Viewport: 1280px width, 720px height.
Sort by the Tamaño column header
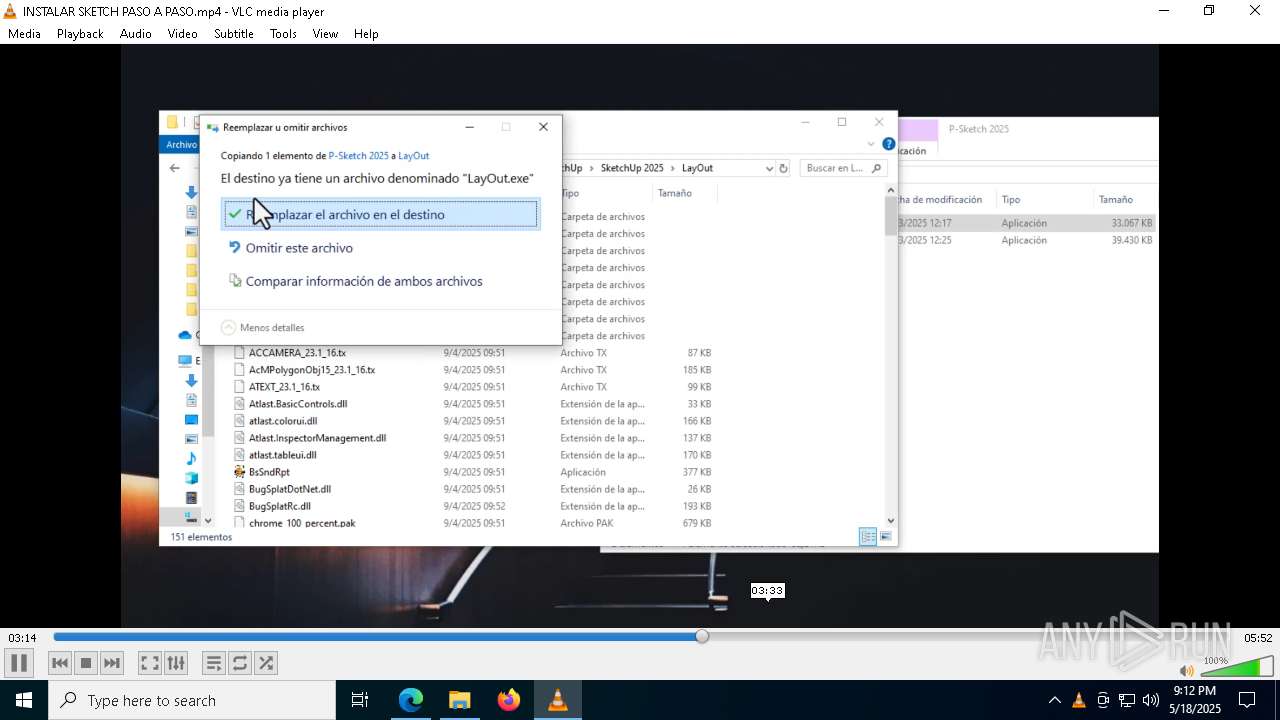point(675,193)
